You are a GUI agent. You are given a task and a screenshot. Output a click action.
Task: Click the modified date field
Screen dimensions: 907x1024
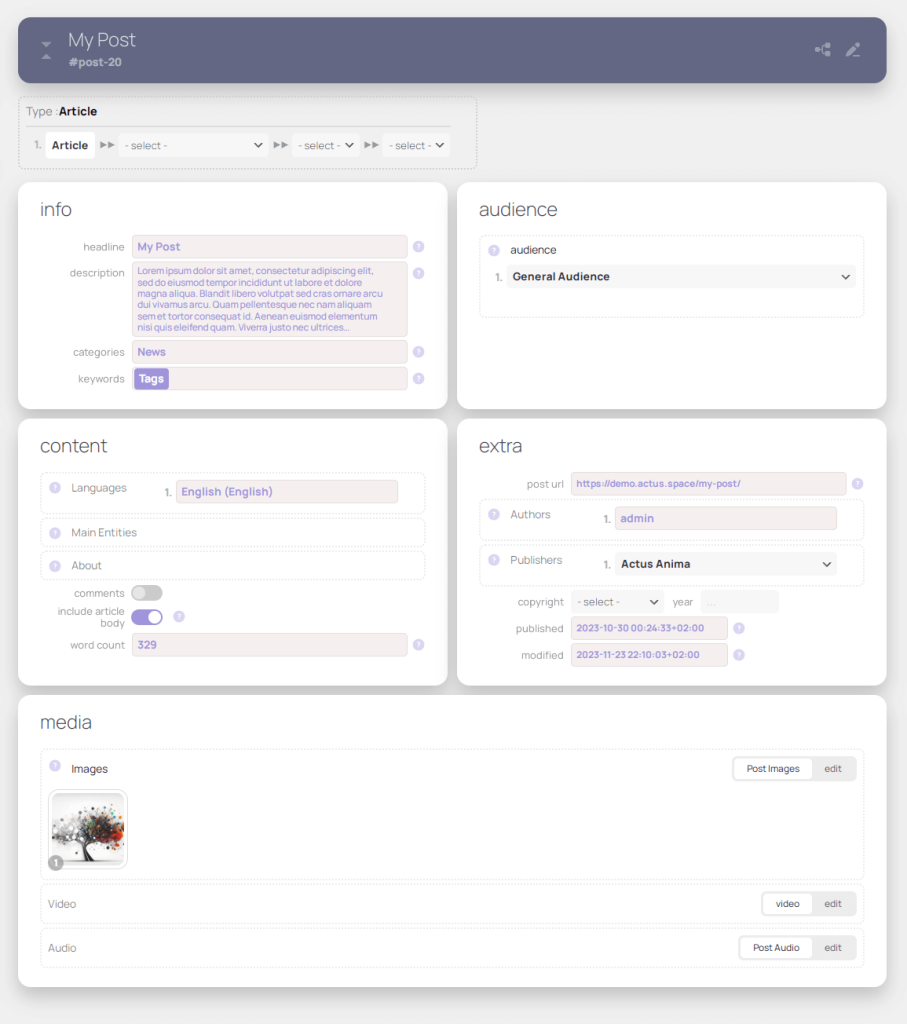pyautogui.click(x=649, y=655)
